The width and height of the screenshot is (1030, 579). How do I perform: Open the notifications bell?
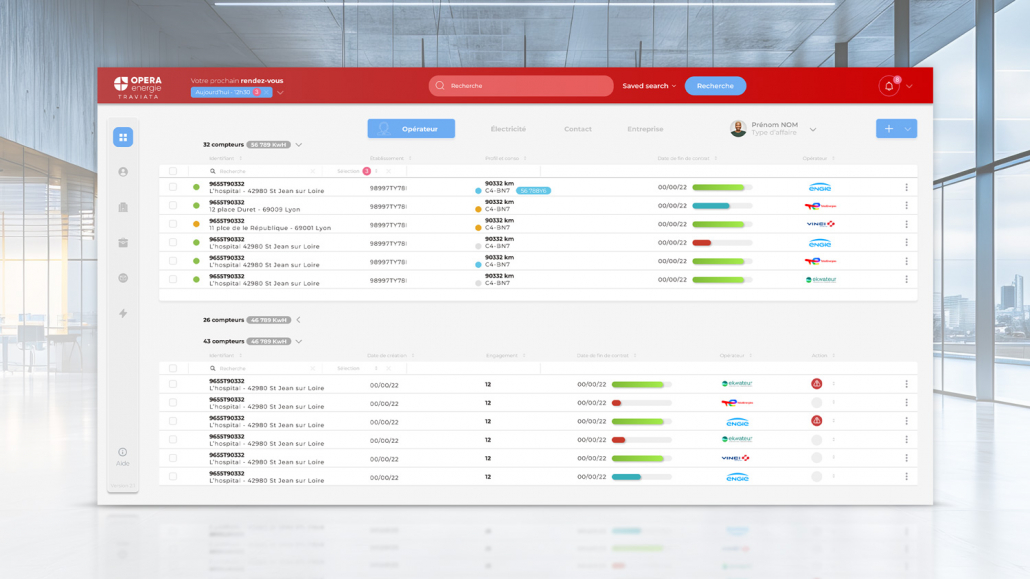[888, 86]
